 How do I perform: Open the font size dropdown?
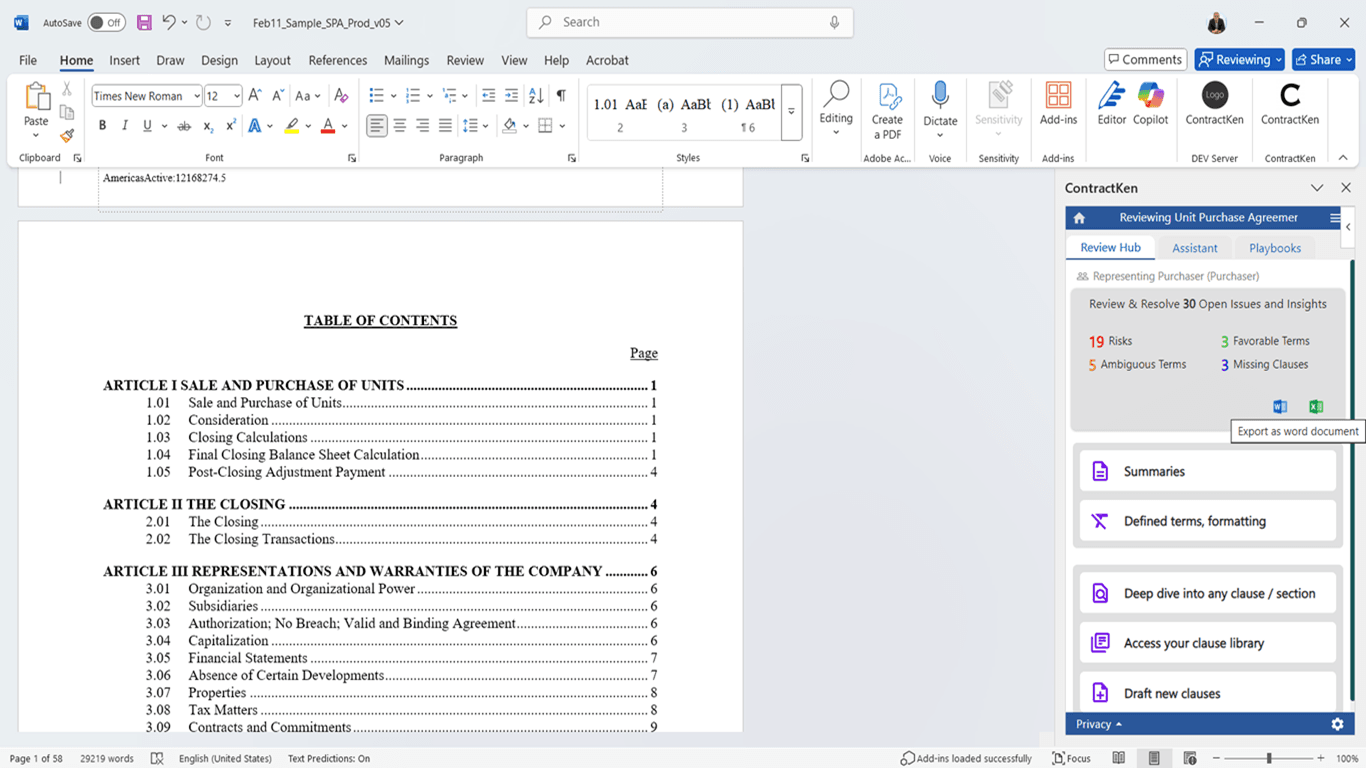tap(237, 96)
